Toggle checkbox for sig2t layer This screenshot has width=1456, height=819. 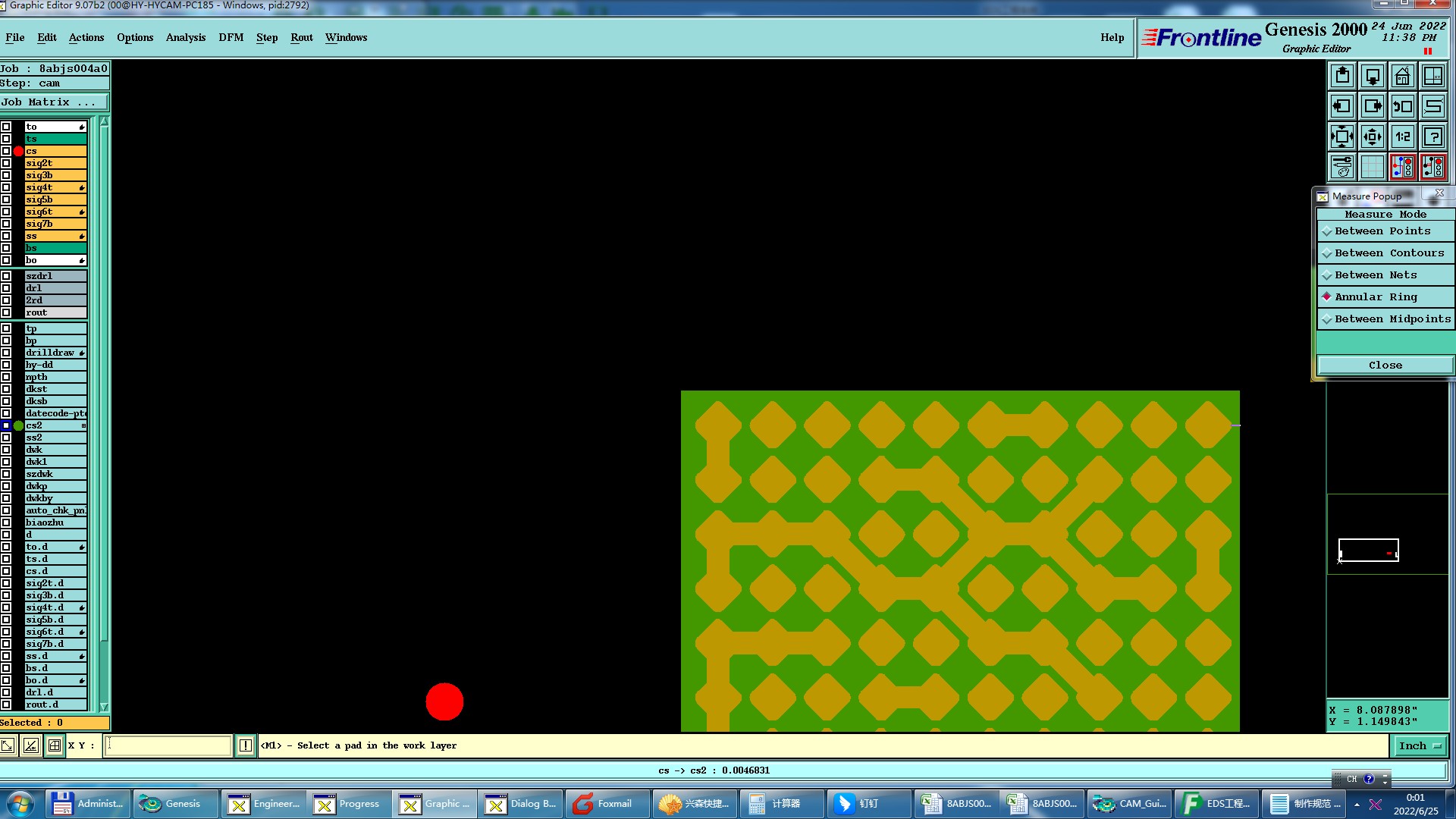point(6,163)
